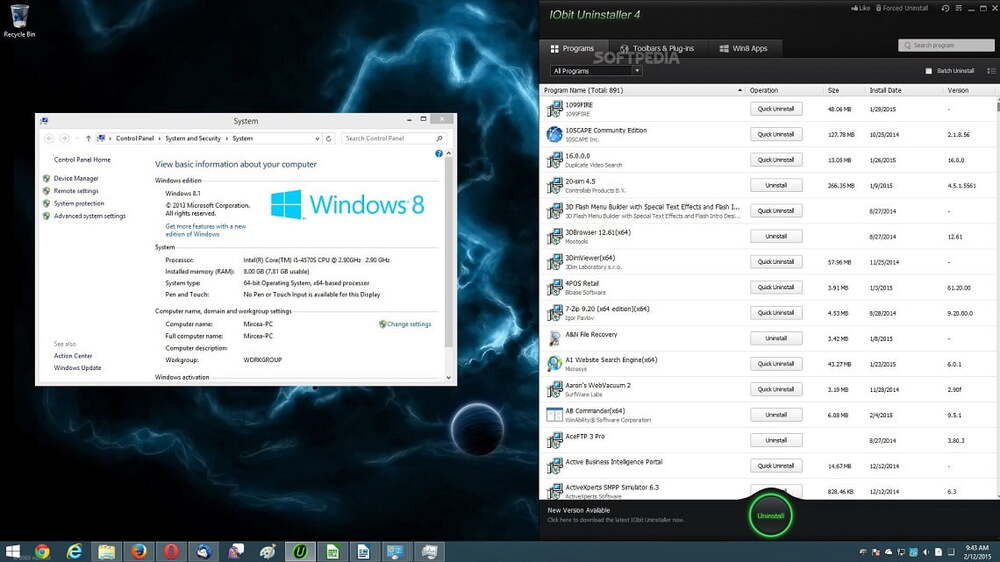Switch to the Win8 Apps tab

(744, 48)
